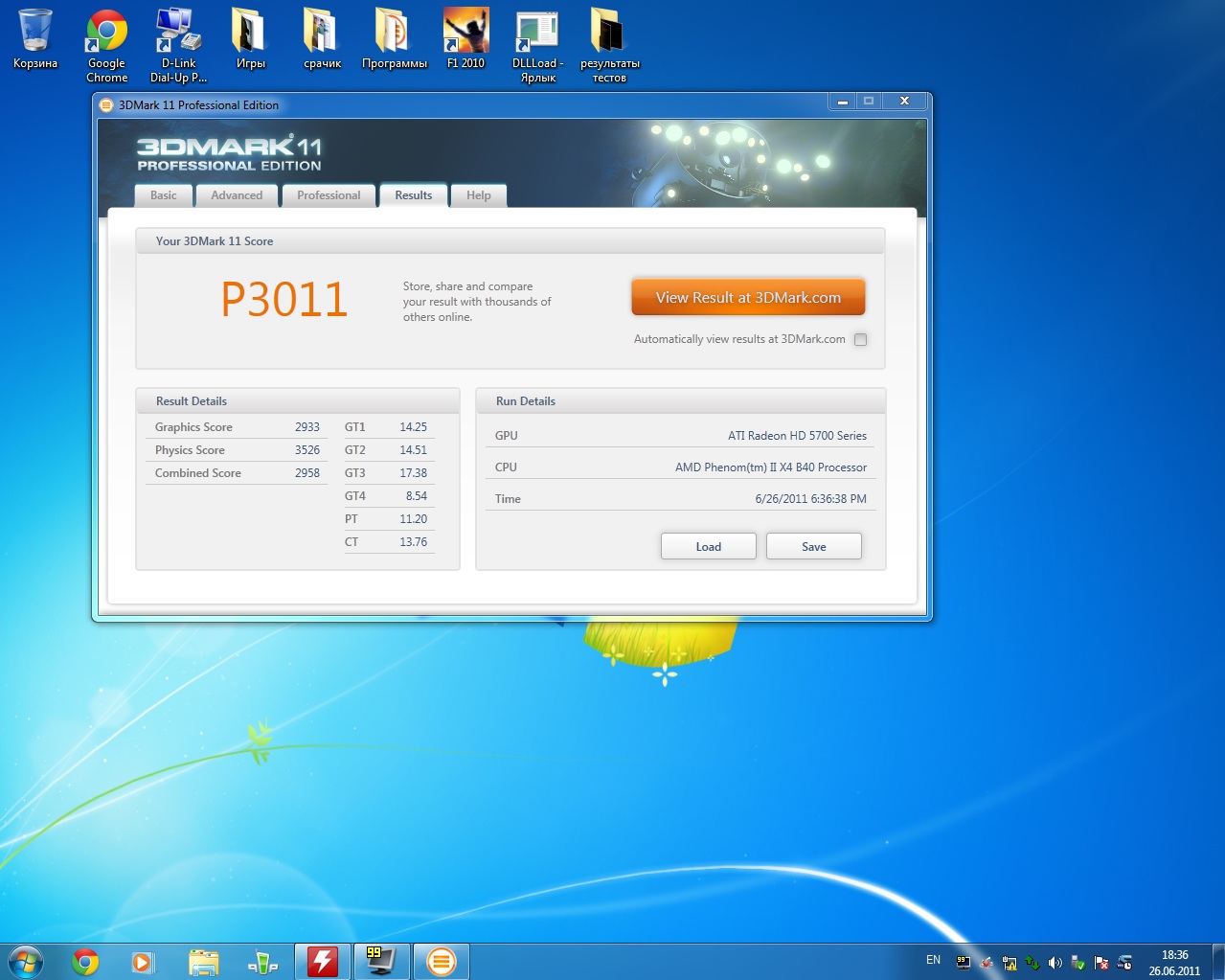Click the green network taskbar icon

[x=262, y=962]
